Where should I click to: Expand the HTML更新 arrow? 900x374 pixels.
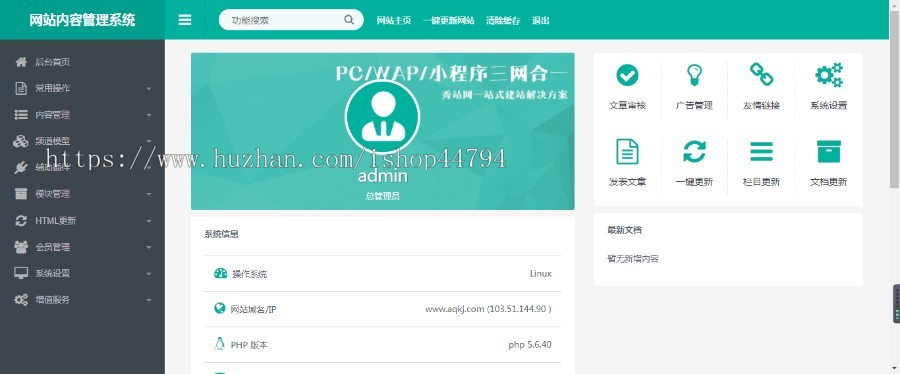[x=149, y=221]
